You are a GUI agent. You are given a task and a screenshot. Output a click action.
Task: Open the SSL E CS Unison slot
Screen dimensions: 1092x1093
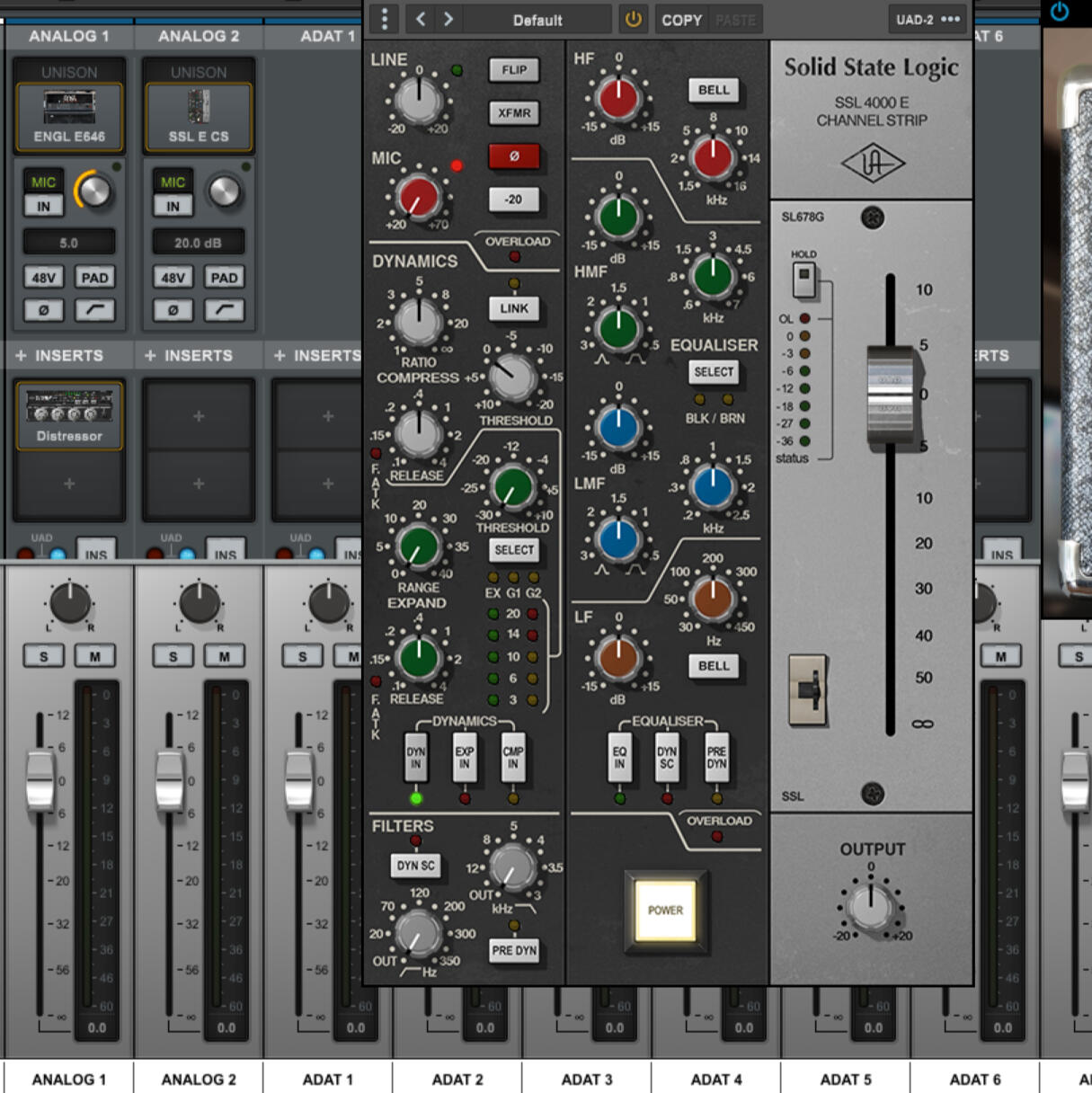(x=199, y=117)
